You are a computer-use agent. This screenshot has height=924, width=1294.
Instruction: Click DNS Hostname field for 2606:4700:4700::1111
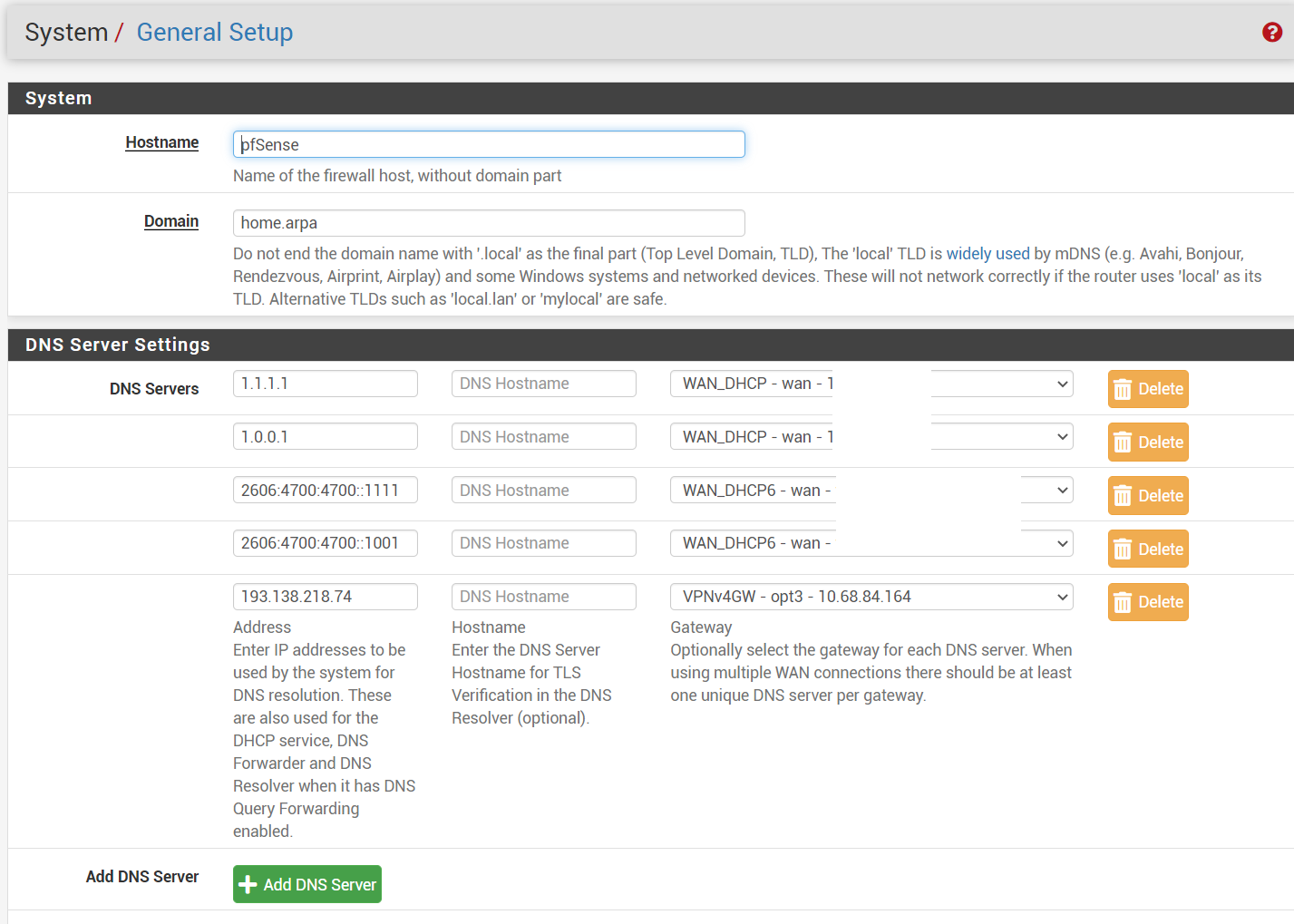point(544,491)
